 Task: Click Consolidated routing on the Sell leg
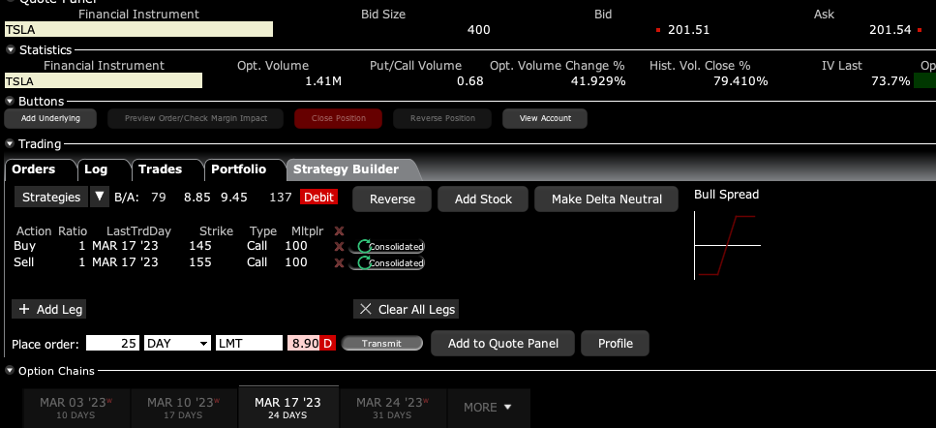tap(386, 263)
